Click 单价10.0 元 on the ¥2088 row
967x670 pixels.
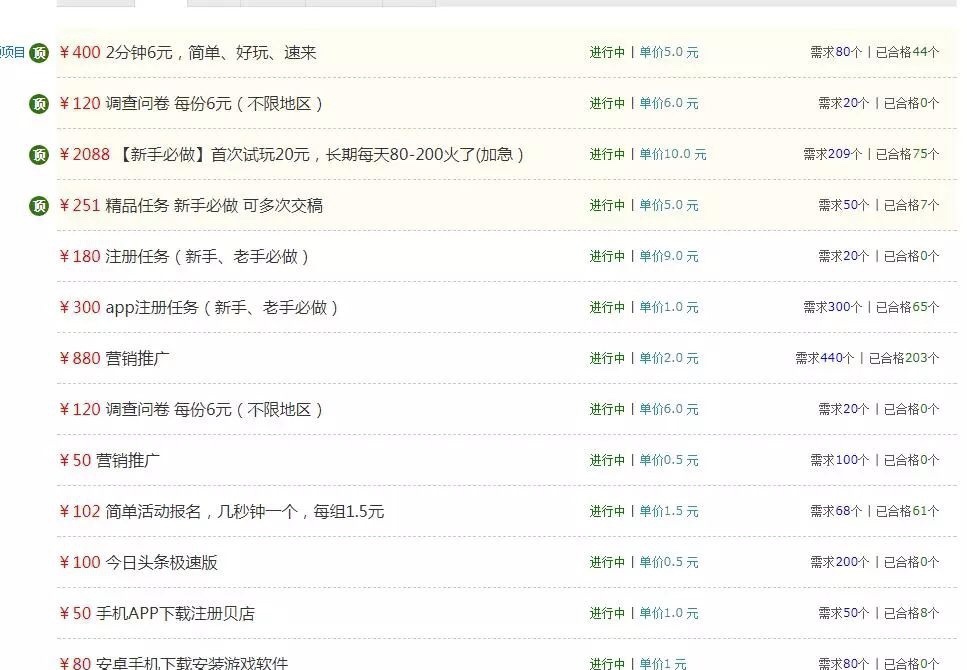[x=672, y=154]
